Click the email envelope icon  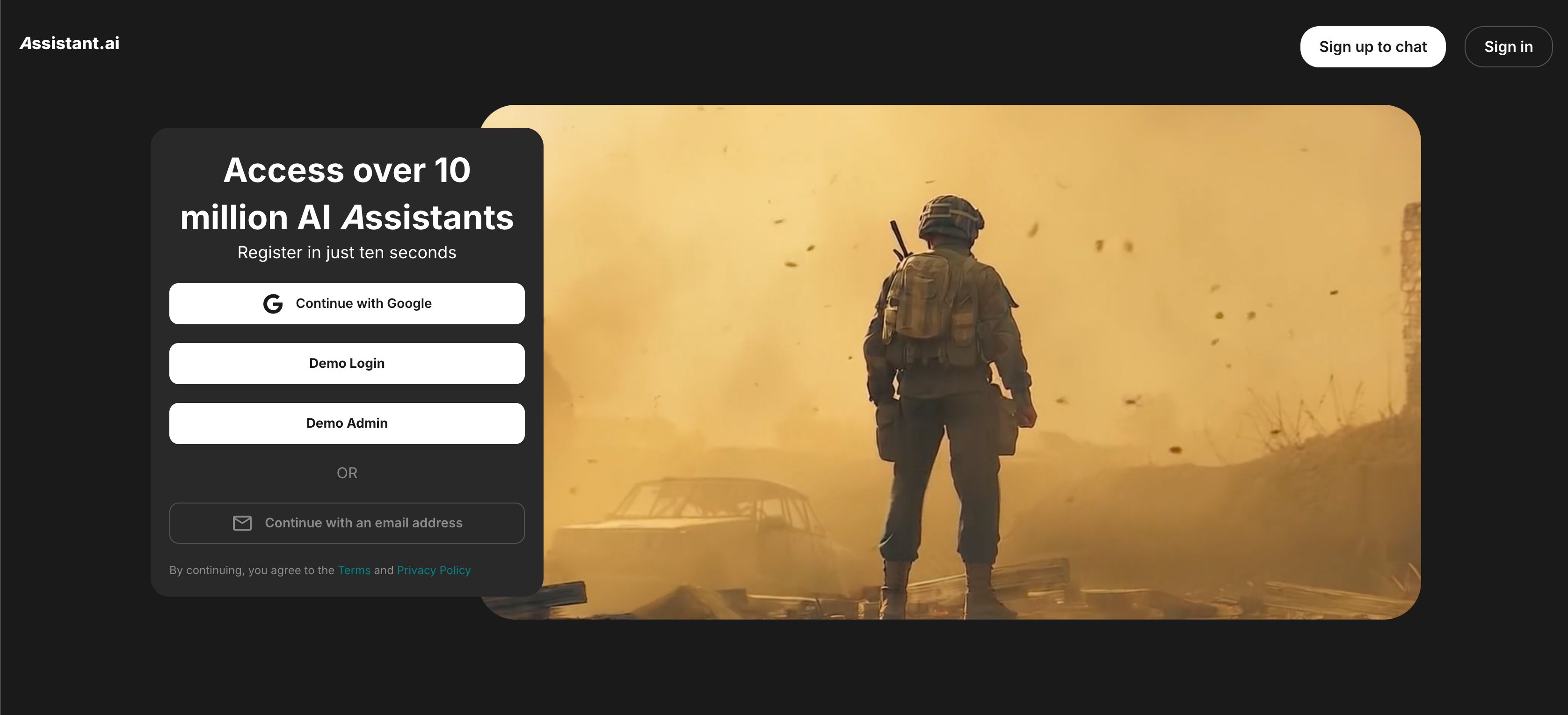(x=242, y=523)
